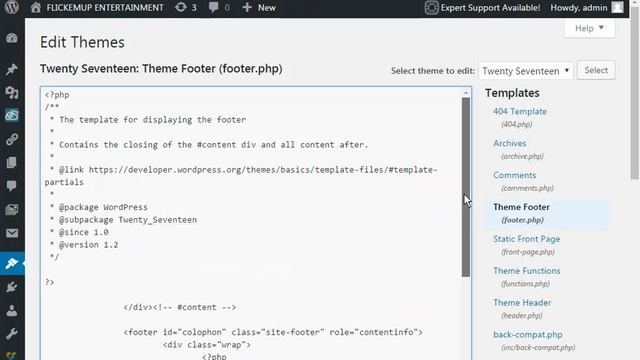Click the browser page vertical scrollbar
The width and height of the screenshot is (640, 360).
pyautogui.click(x=634, y=94)
